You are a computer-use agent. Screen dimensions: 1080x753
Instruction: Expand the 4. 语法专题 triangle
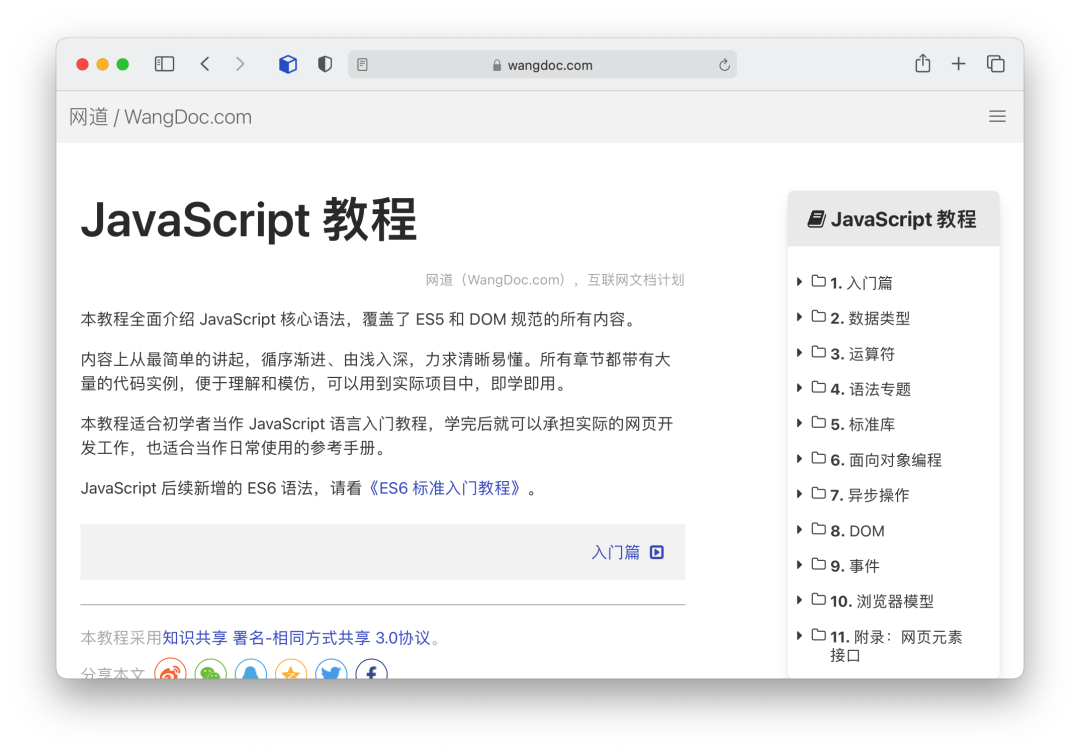click(799, 388)
